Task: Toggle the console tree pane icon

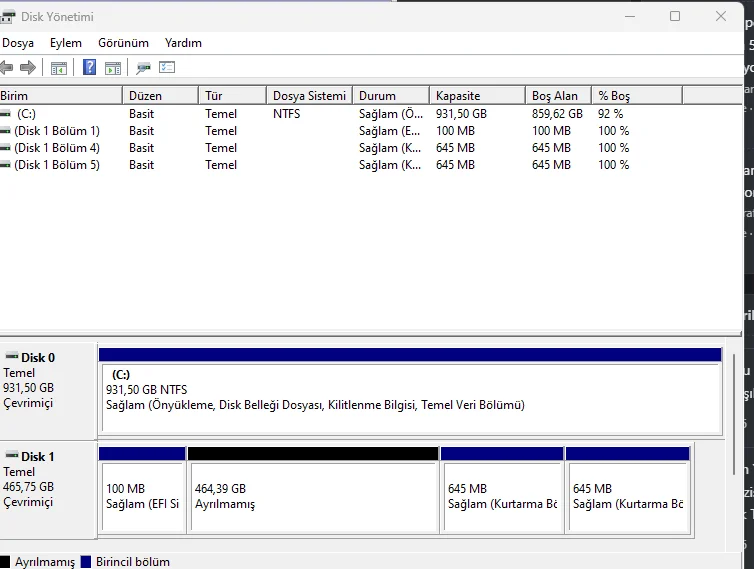Action: point(60,68)
